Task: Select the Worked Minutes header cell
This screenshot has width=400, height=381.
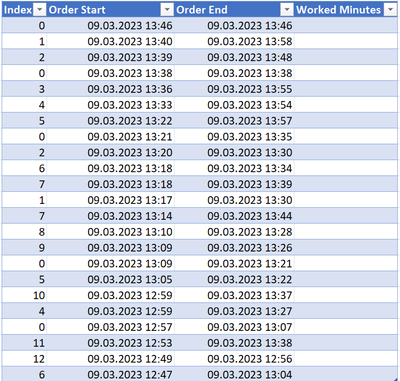Action: [x=346, y=10]
